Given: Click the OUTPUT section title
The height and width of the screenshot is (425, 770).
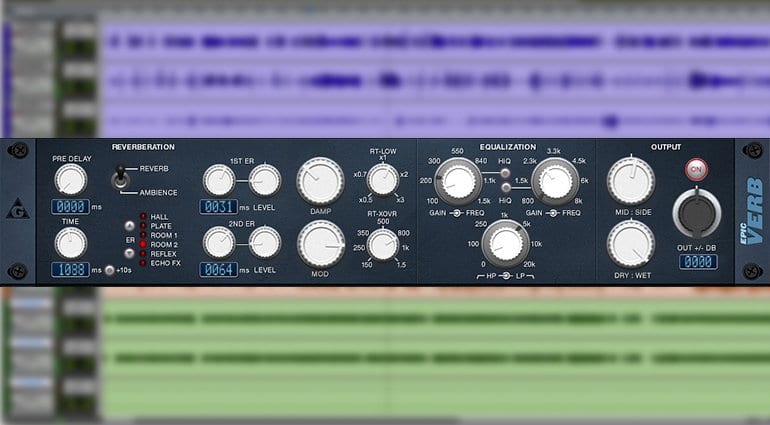Looking at the screenshot, I should pyautogui.click(x=666, y=147).
